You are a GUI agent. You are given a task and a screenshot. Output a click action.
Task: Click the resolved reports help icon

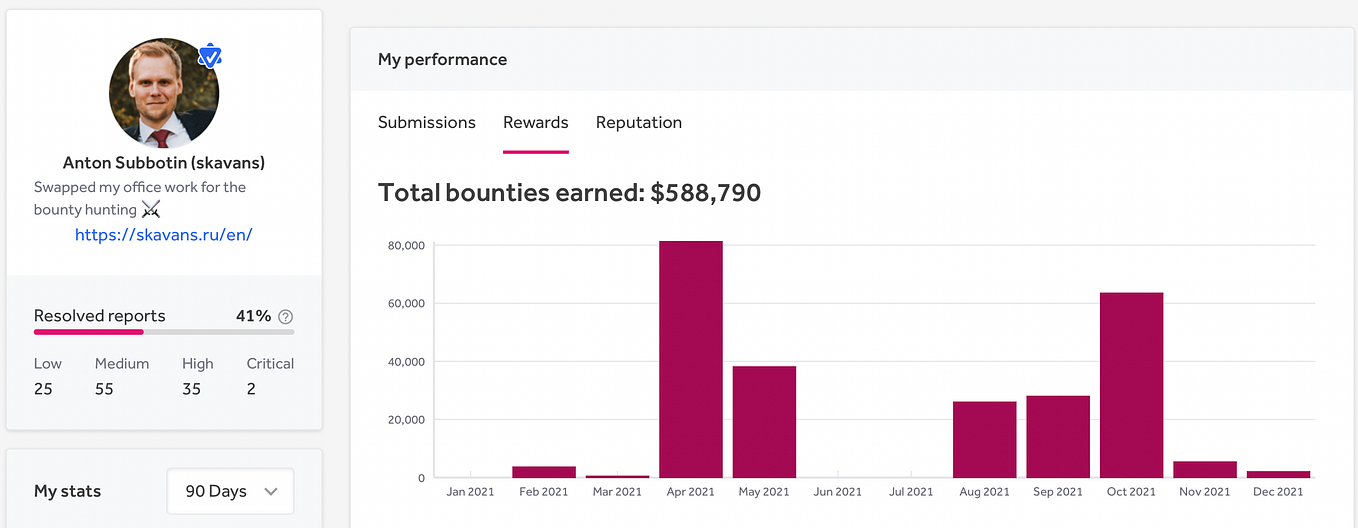286,317
